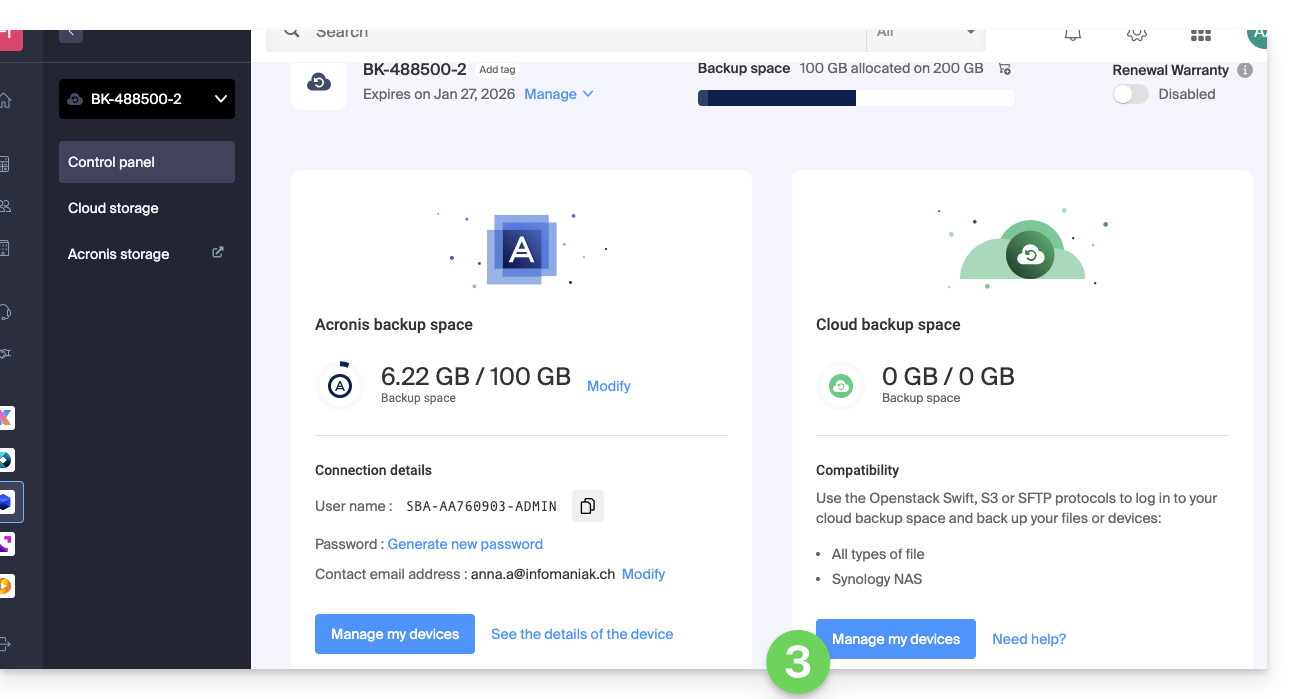Click the backup space allocation progress bar

(856, 98)
